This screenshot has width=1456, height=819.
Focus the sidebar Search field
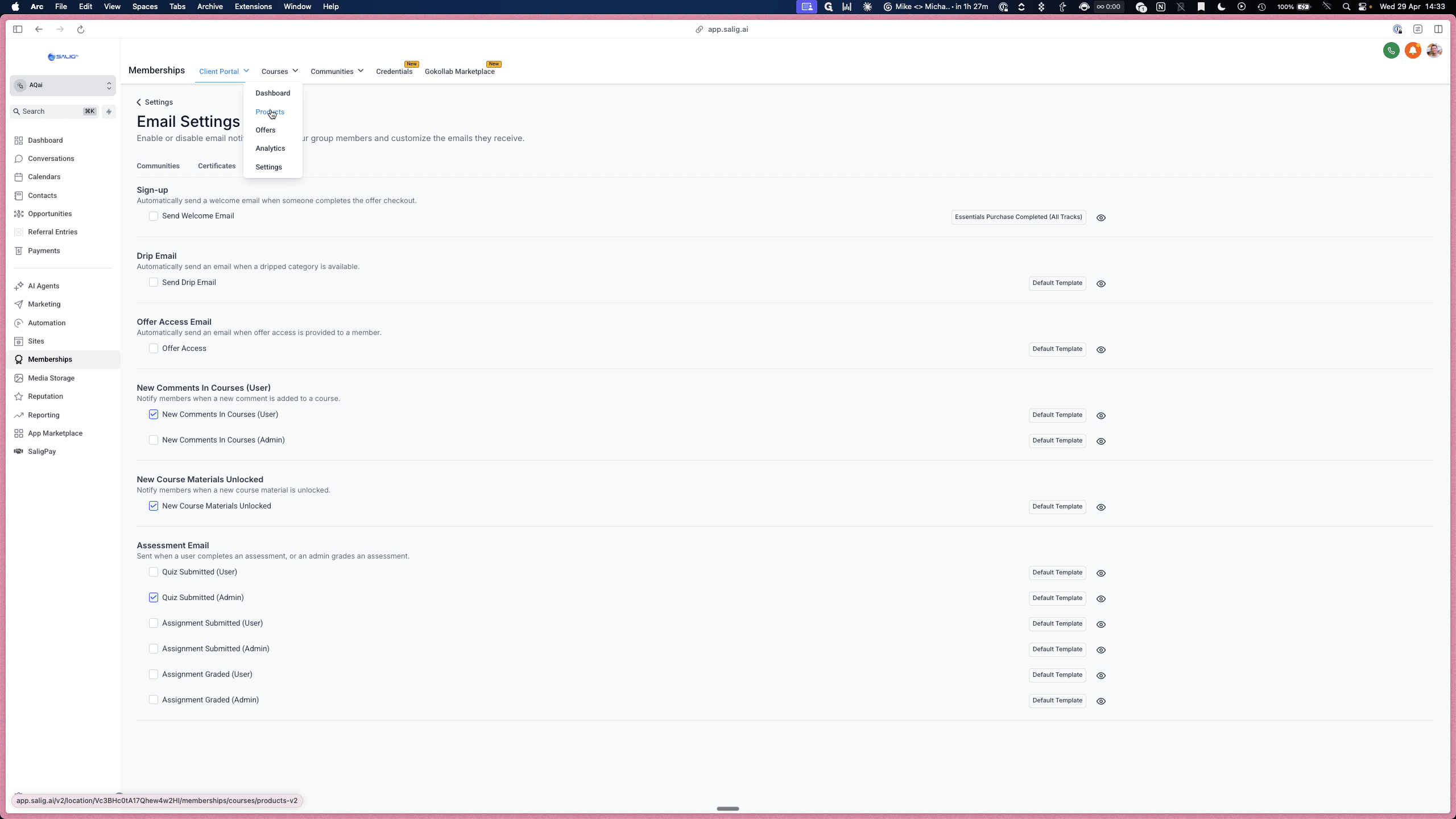(x=55, y=111)
